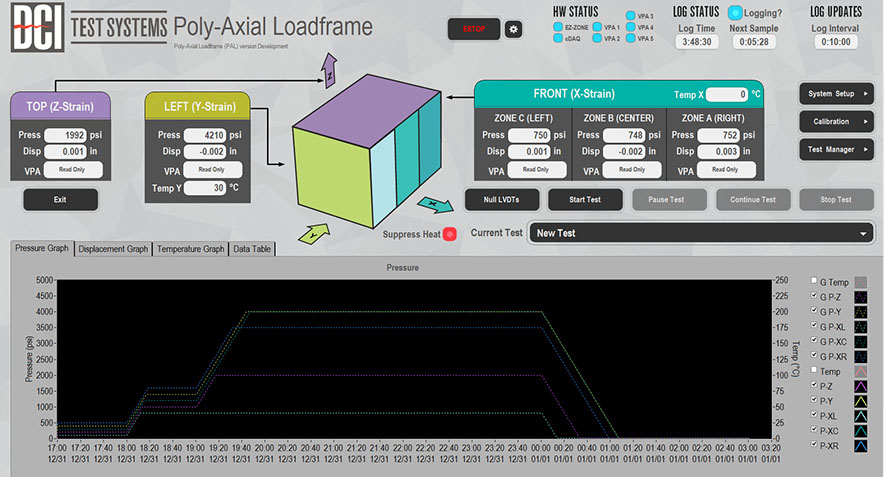Viewport: 884px width, 477px height.
Task: Click the EZ-ZONE hardware status indicator
Action: pyautogui.click(x=558, y=27)
